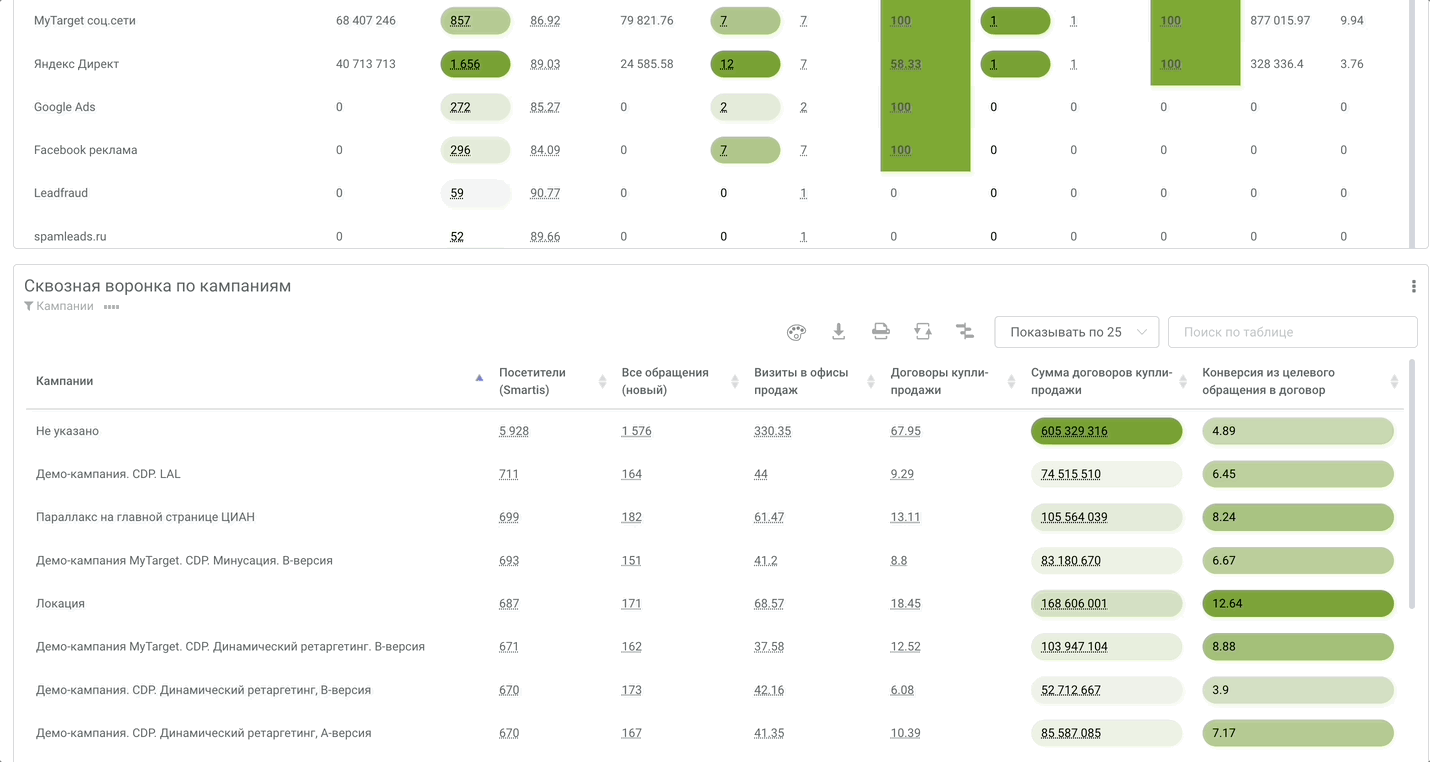Viewport: 1430px width, 762px height.
Task: Click the Кампании filter funnel icon
Action: 29,307
